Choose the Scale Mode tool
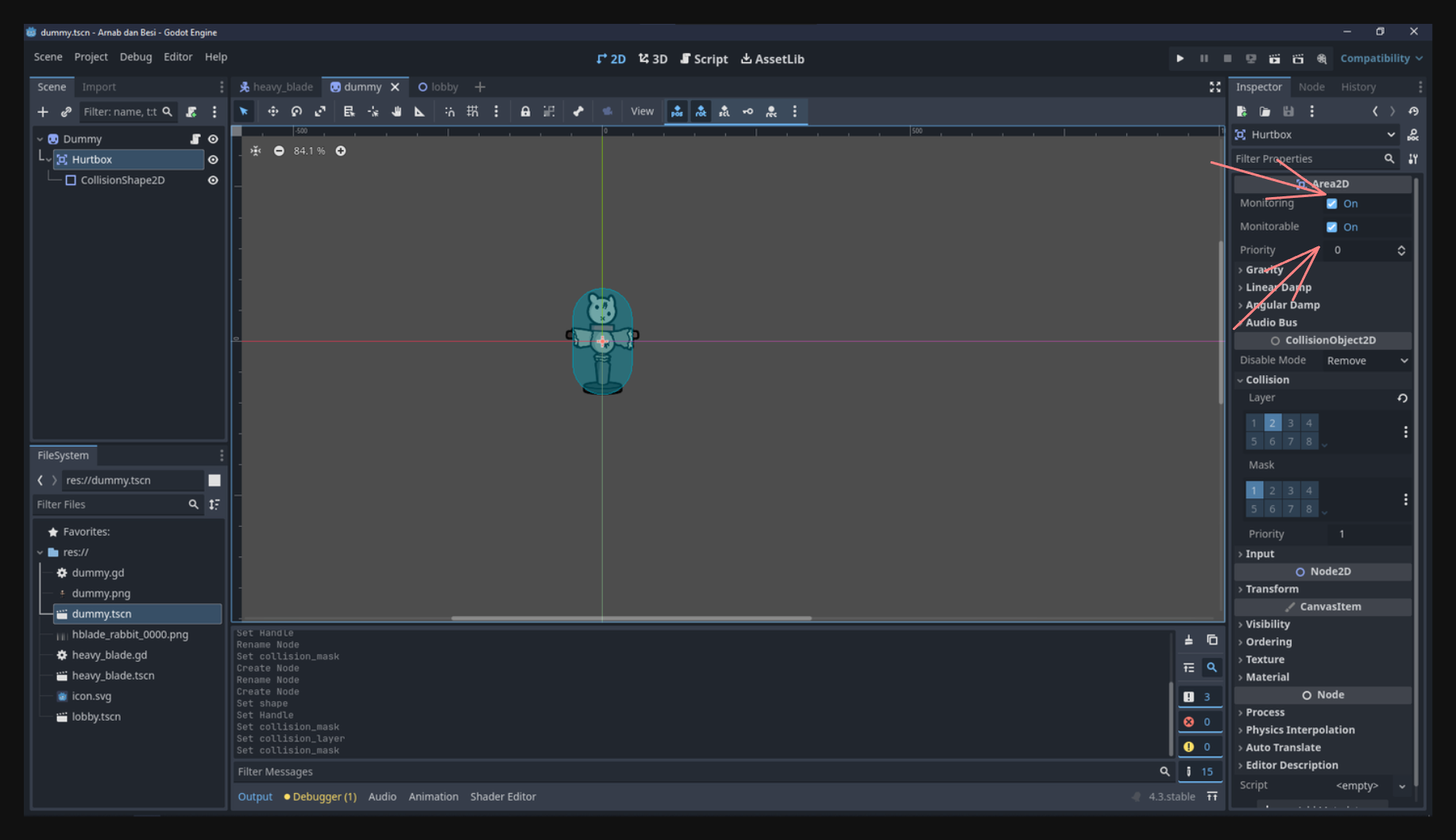 pyautogui.click(x=320, y=111)
